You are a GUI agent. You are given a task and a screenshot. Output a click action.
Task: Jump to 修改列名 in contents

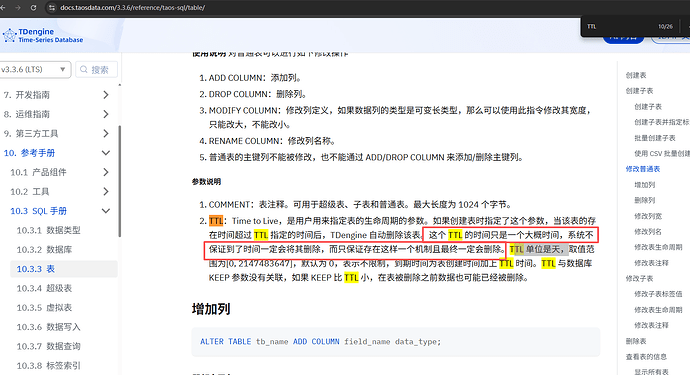[x=648, y=232]
